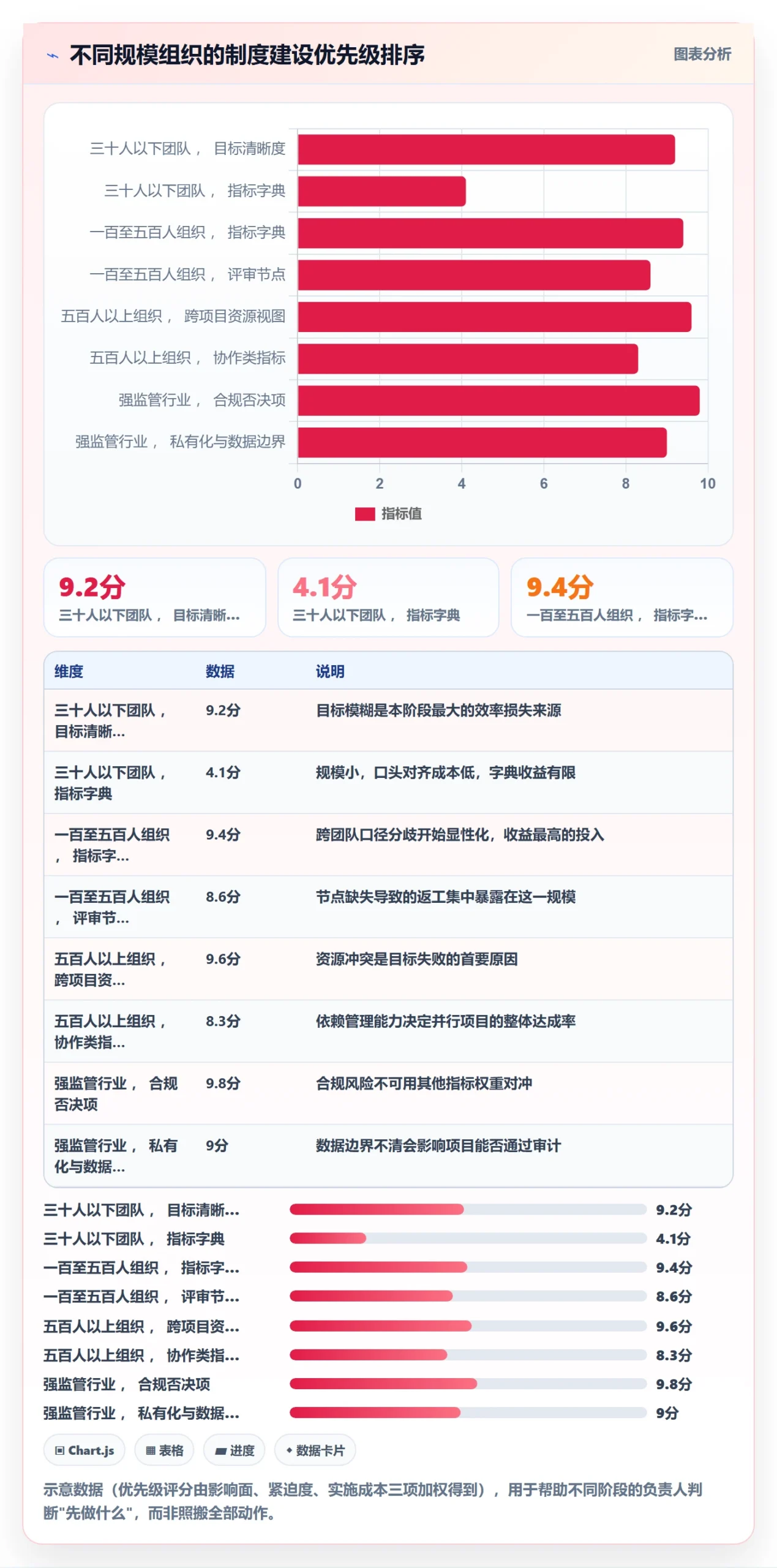Click chart bar for 一百至五百人组织 评审节点
Viewport: 777px width, 1568px height.
click(474, 274)
